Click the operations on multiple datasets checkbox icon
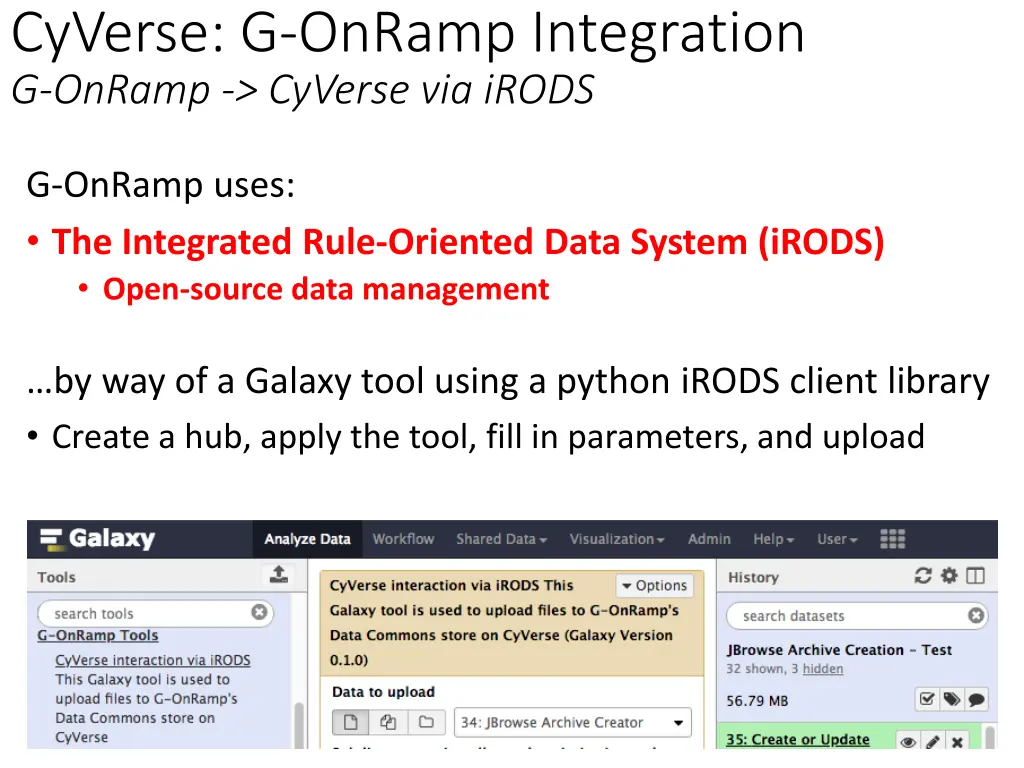The height and width of the screenshot is (768, 1024). click(x=927, y=699)
